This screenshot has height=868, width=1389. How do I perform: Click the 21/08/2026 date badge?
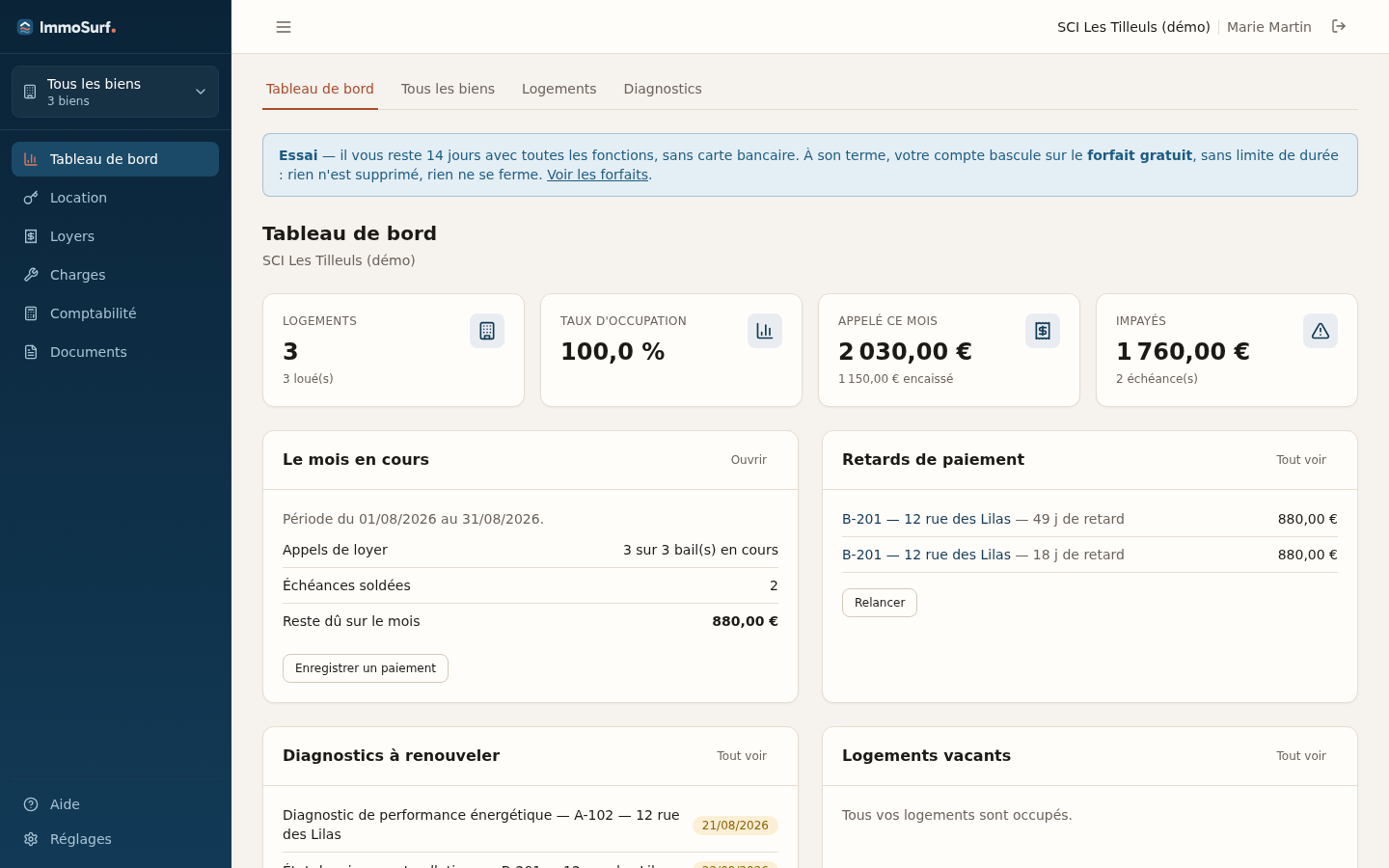(735, 826)
